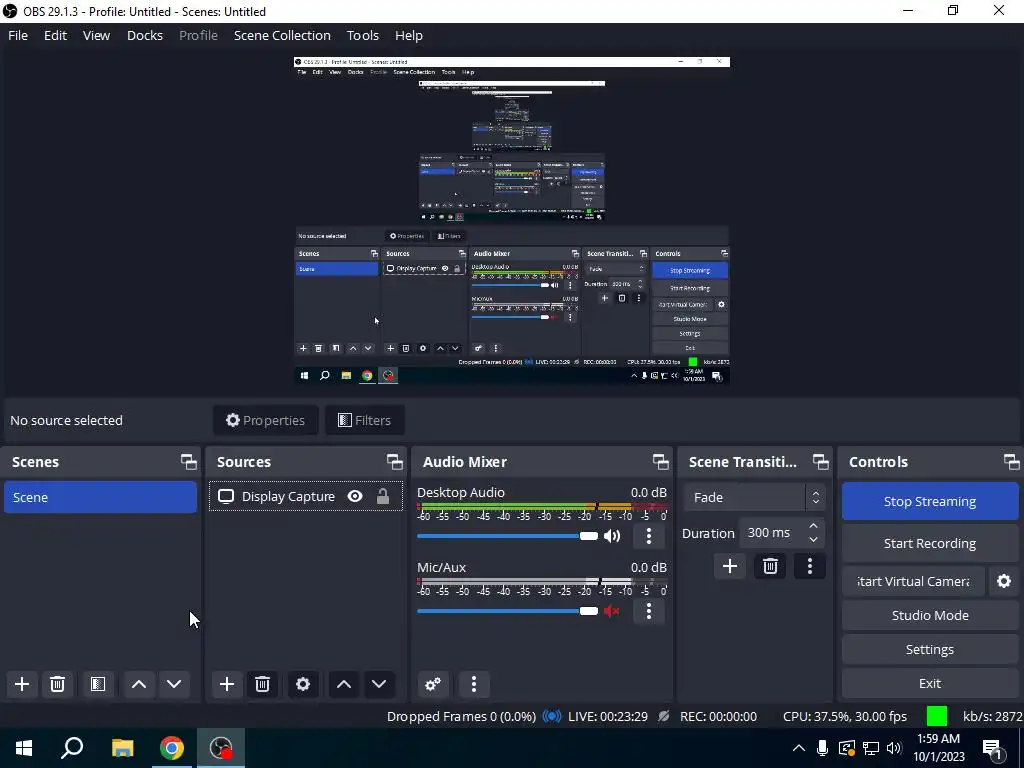Open the Docks menu

144,35
